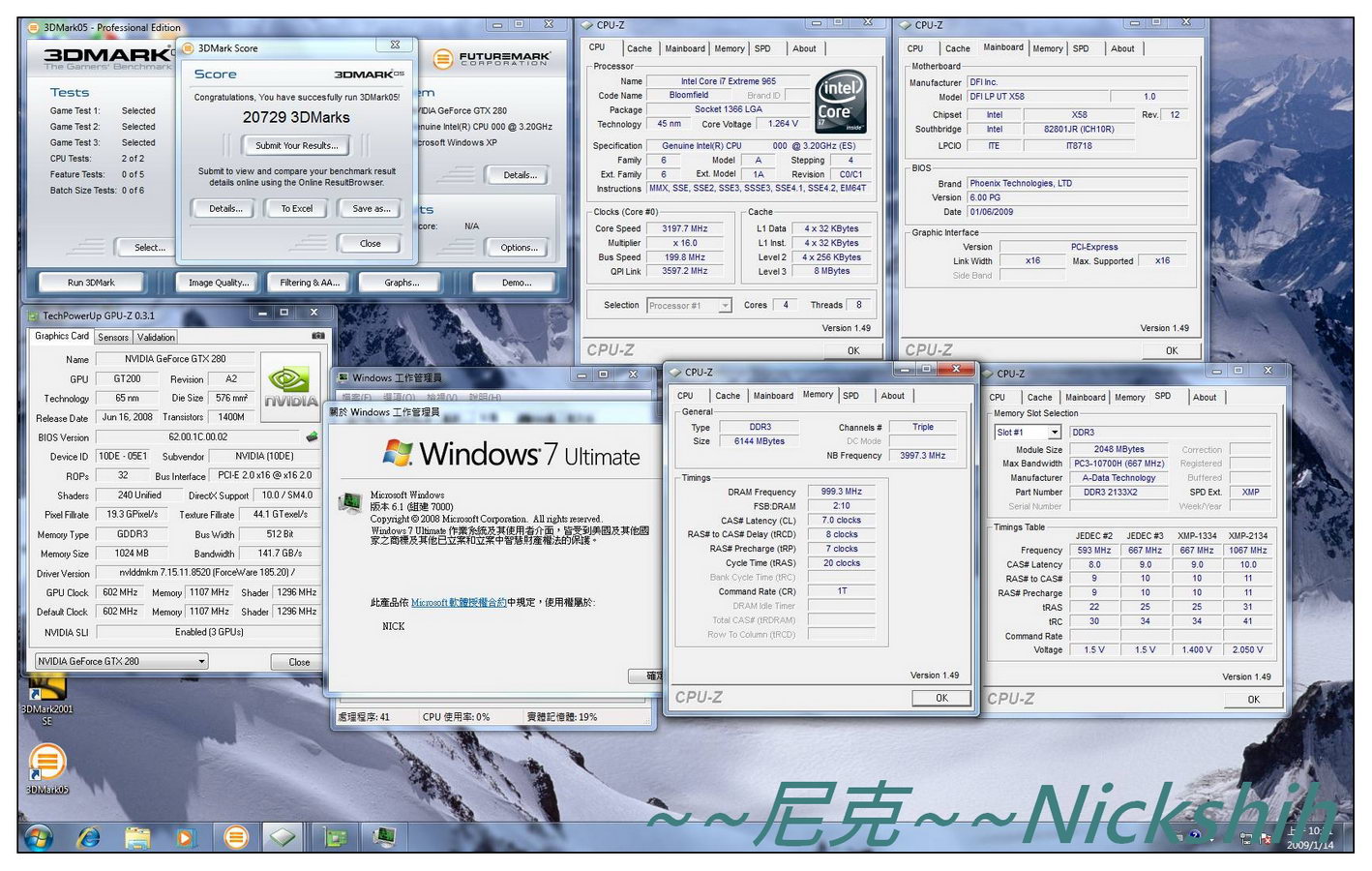
Task: Click the system tray clock
Action: click(x=1308, y=837)
